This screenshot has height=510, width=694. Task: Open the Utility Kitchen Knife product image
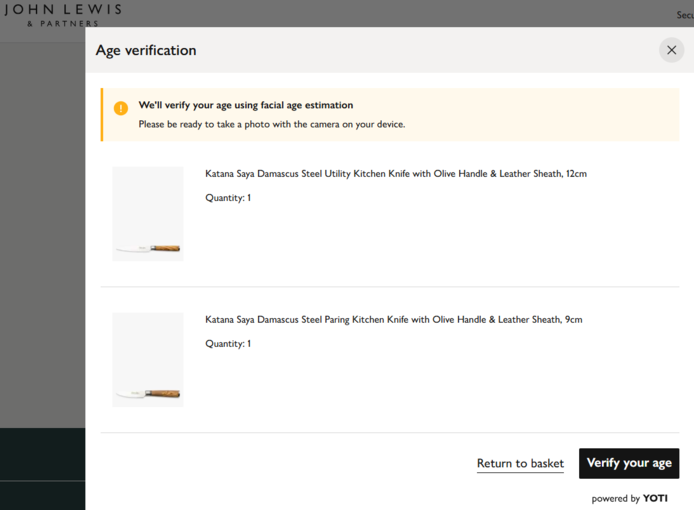pos(148,214)
